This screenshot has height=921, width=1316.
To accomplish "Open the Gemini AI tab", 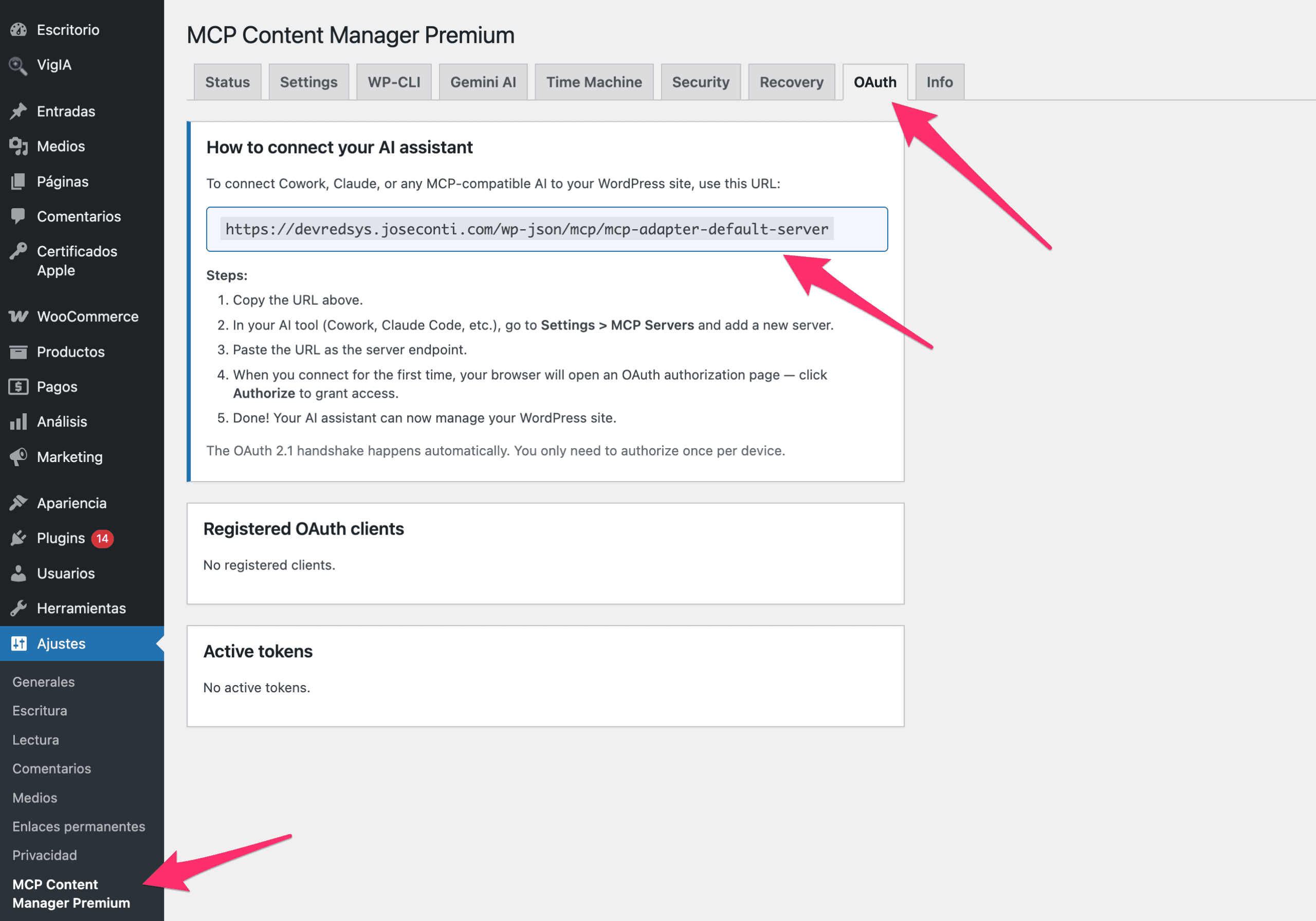I will tap(483, 81).
